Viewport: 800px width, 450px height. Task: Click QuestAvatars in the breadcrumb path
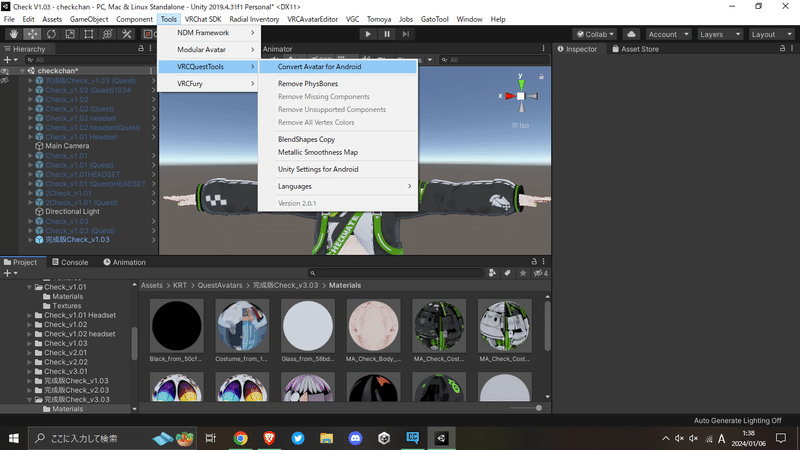point(220,285)
